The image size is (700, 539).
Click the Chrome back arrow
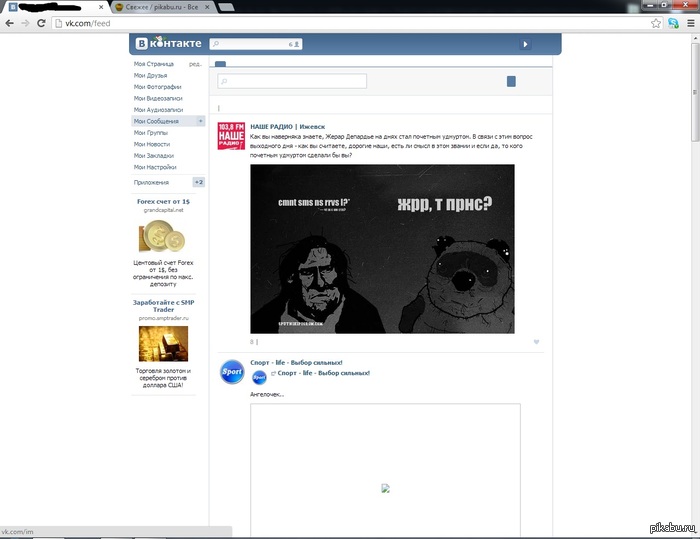tap(9, 23)
